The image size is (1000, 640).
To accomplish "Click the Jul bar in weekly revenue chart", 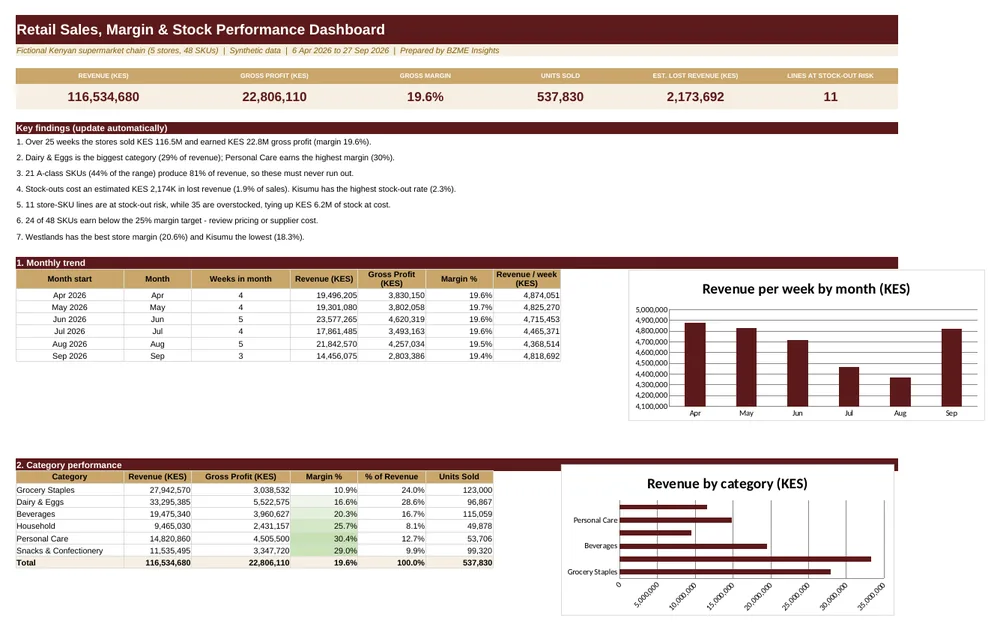I will pos(849,387).
